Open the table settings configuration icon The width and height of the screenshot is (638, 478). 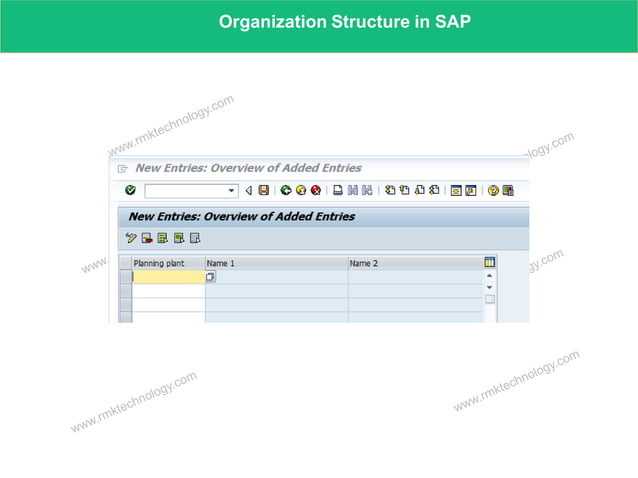(489, 262)
